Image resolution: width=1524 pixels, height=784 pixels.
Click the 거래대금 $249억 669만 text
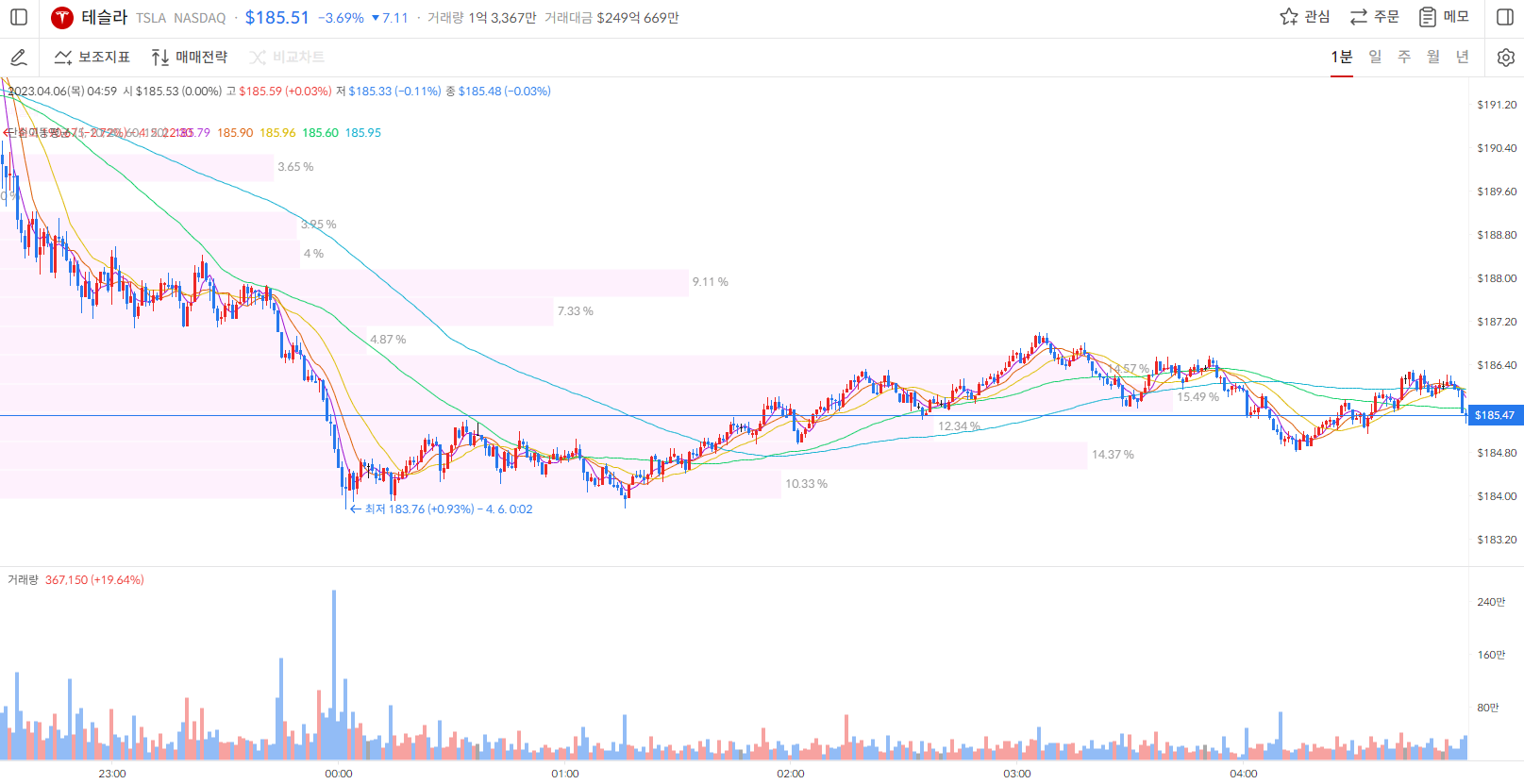[x=611, y=18]
